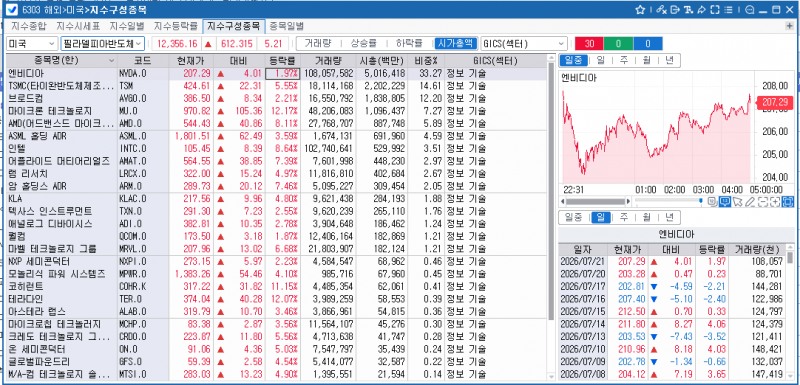Image resolution: width=800 pixels, height=385 pixels.
Task: Click the 코드 column header
Action: tap(143, 61)
